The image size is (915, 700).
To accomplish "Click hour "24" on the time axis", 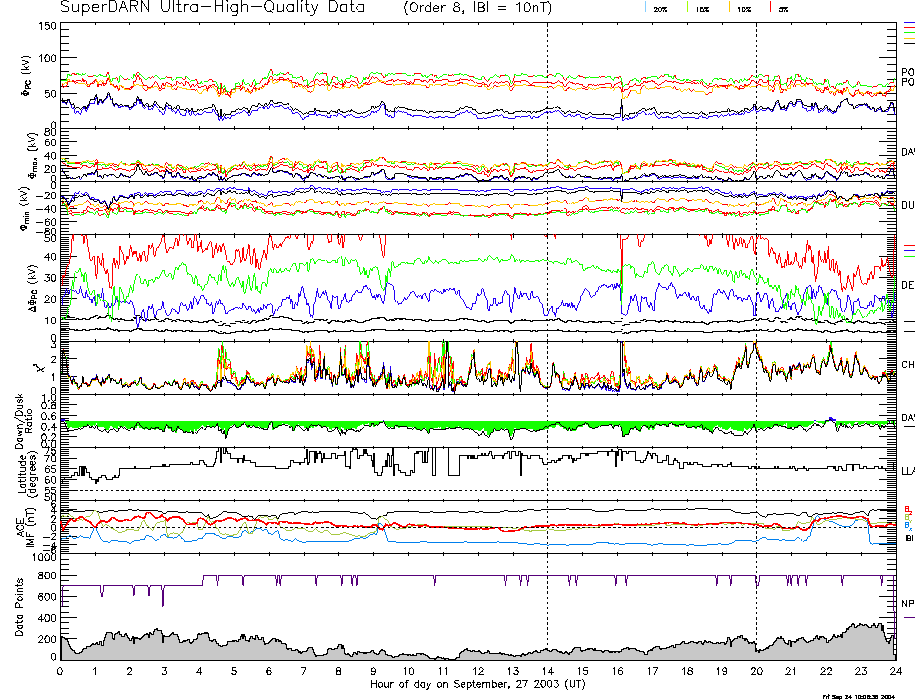I will coord(895,671).
